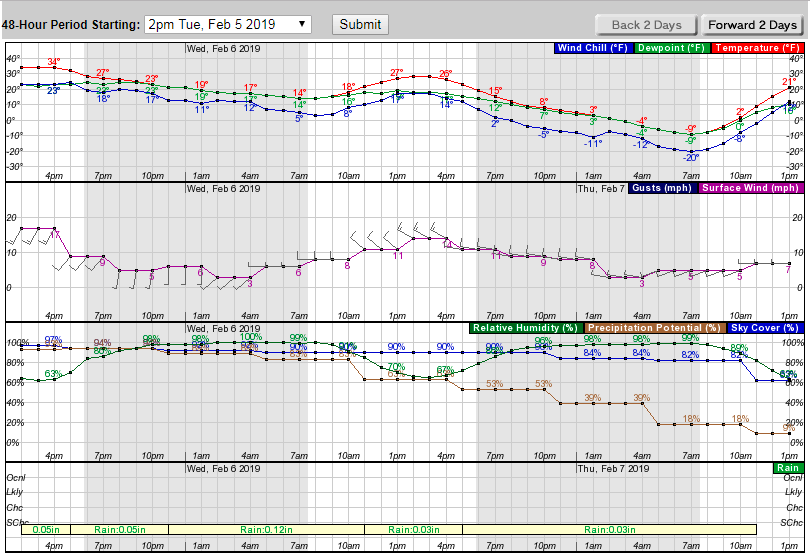Click the 63% relative humidity data label
This screenshot has height=553, width=810.
53,374
